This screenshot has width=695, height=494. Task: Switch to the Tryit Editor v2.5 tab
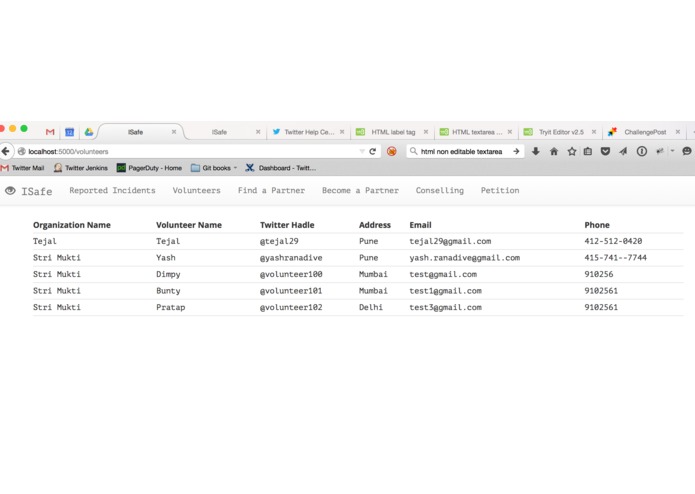(561, 132)
